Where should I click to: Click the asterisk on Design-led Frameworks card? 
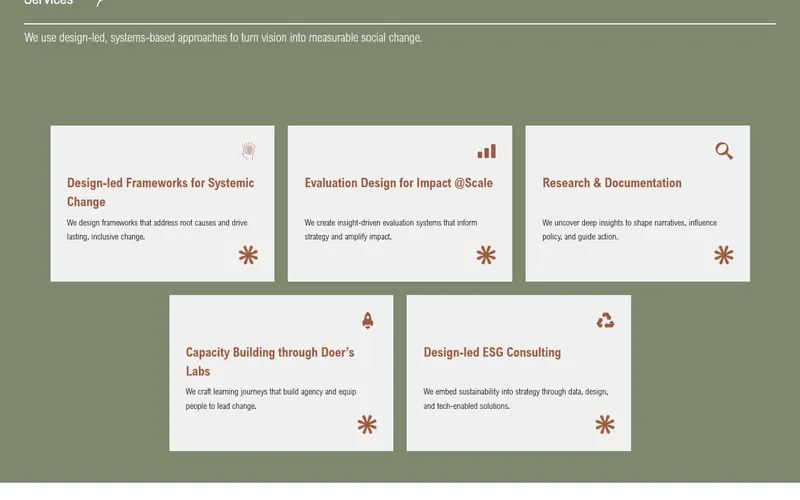pyautogui.click(x=248, y=255)
